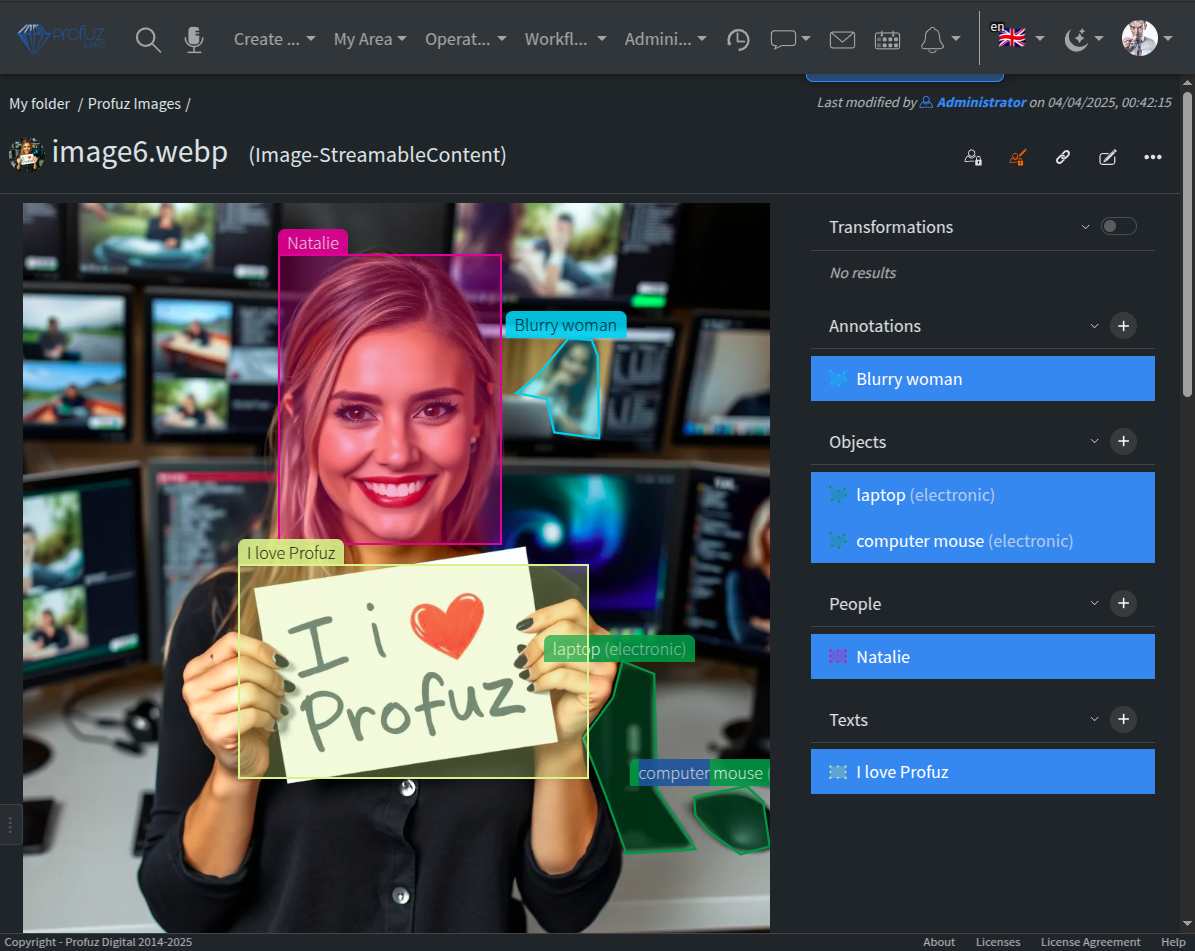
Task: Expand the language dropdown arrow
Action: tap(1040, 39)
